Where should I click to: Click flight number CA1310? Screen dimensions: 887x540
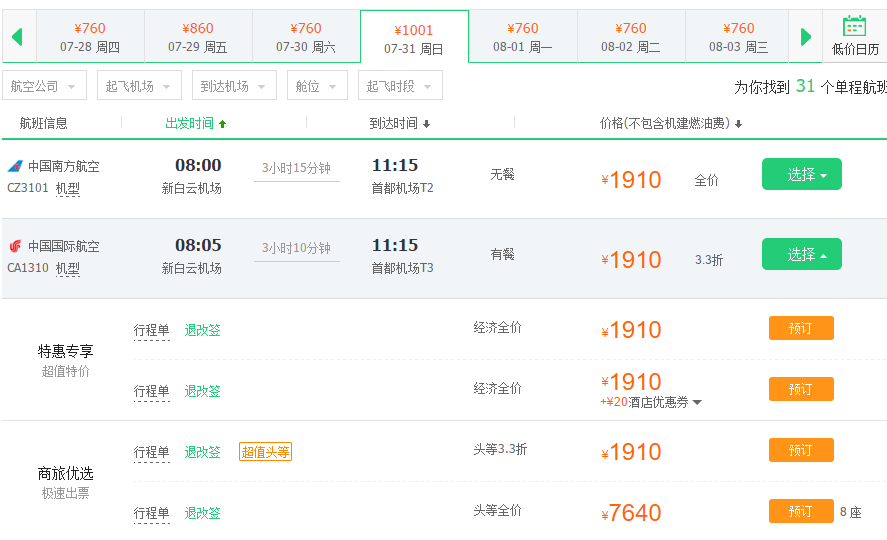(x=28, y=267)
